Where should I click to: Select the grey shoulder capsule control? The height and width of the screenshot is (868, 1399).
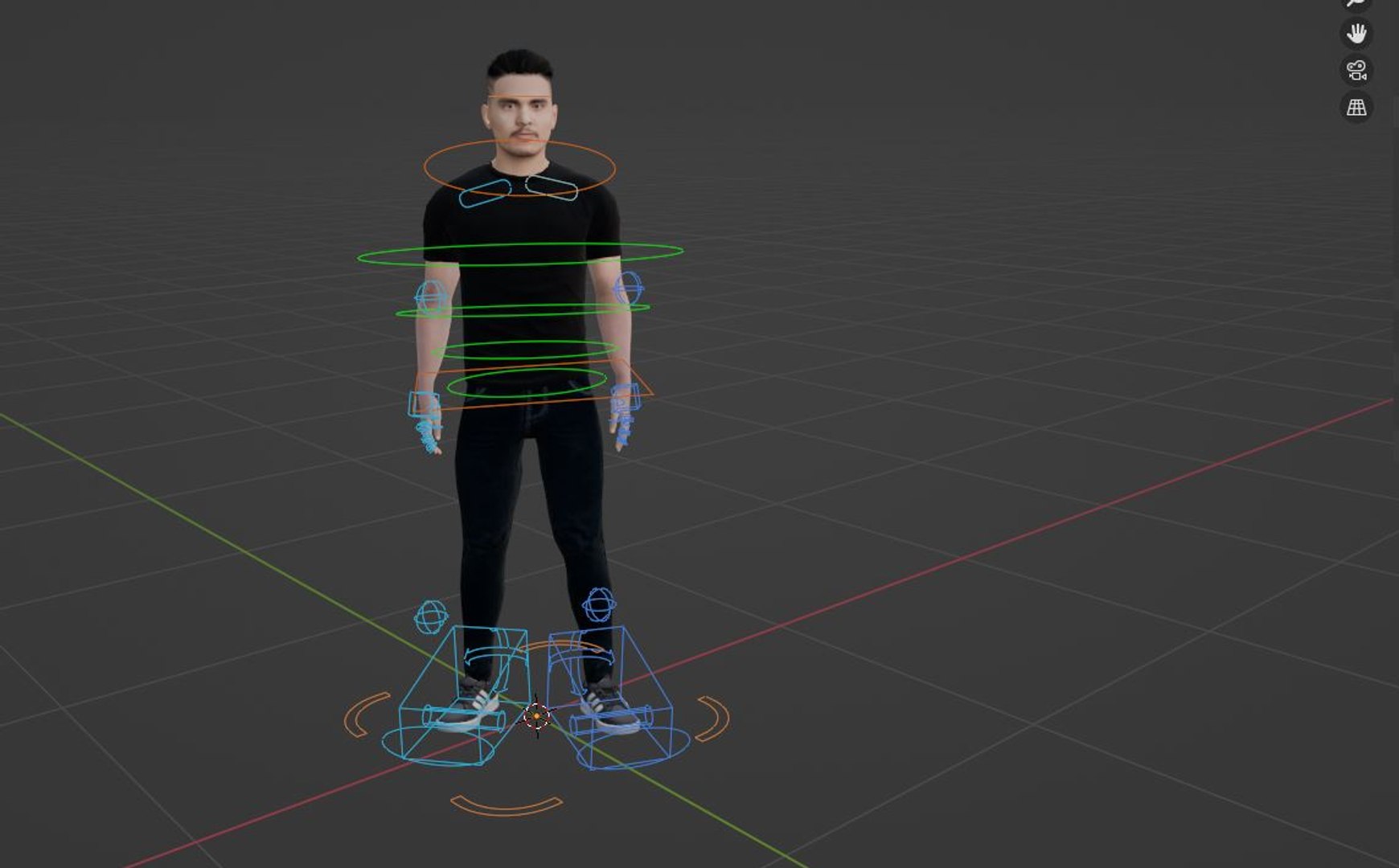coord(552,188)
